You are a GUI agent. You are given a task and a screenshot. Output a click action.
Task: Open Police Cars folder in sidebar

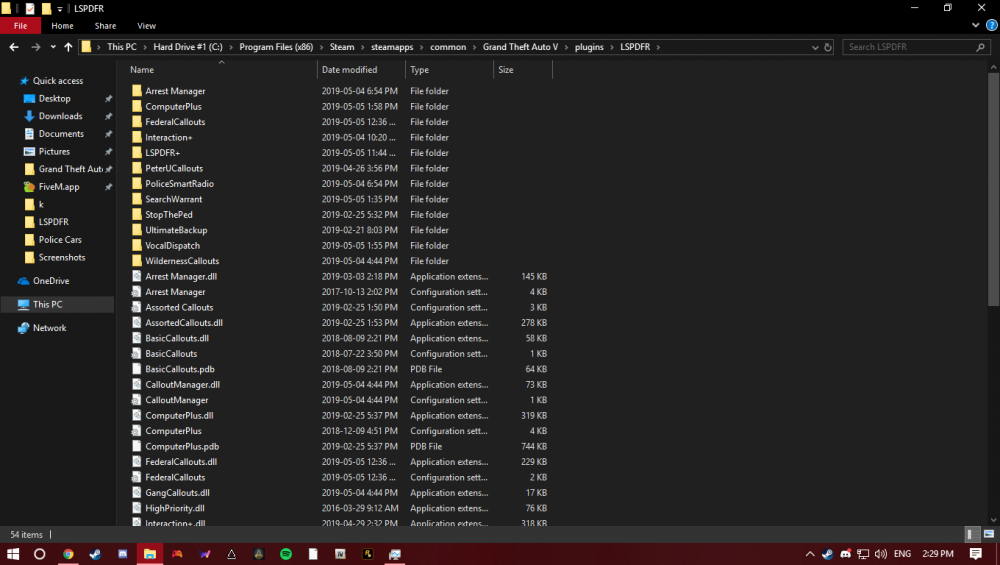(60, 240)
